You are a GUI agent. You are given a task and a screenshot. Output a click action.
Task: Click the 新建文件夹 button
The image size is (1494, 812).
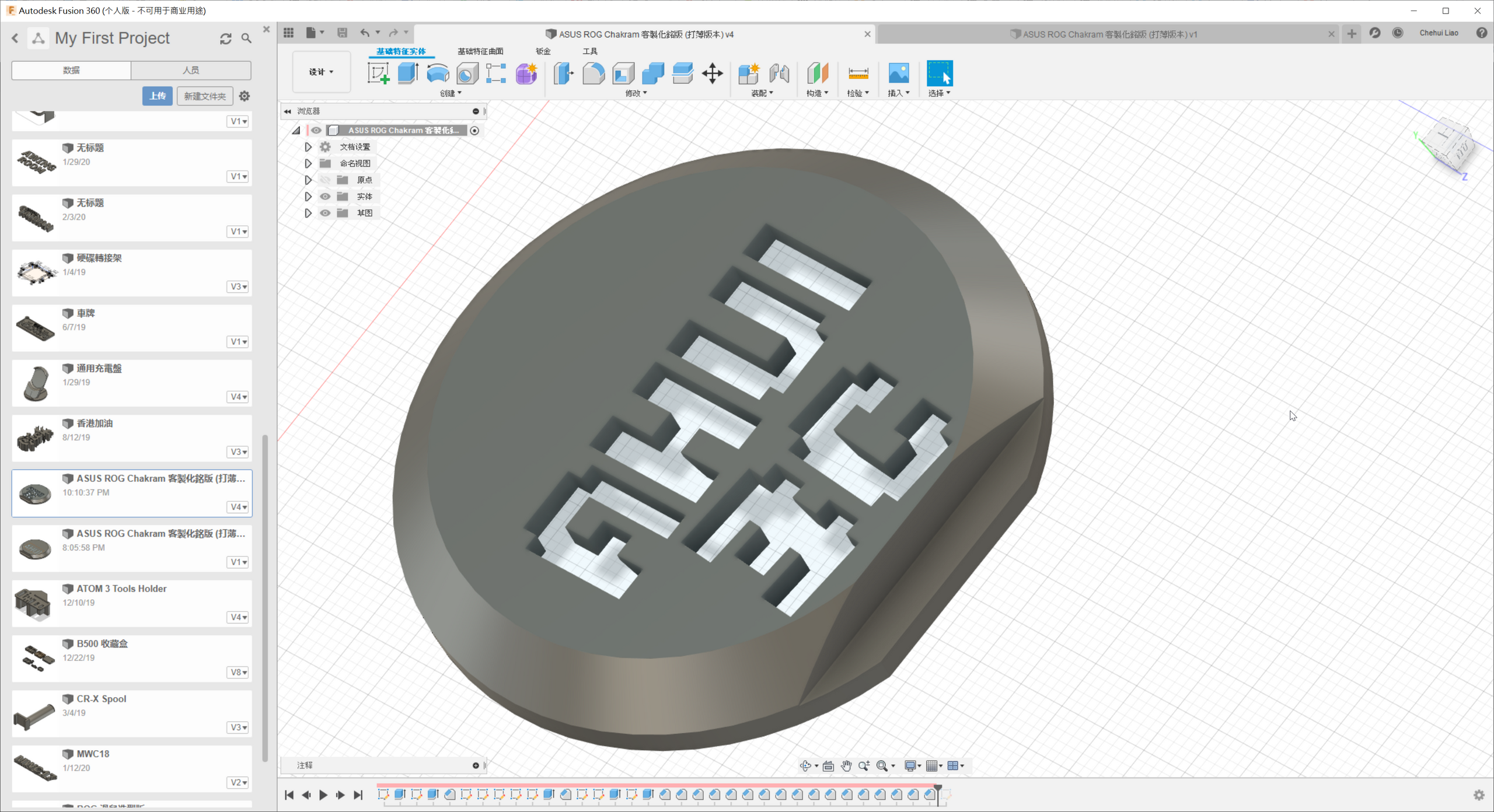click(204, 96)
